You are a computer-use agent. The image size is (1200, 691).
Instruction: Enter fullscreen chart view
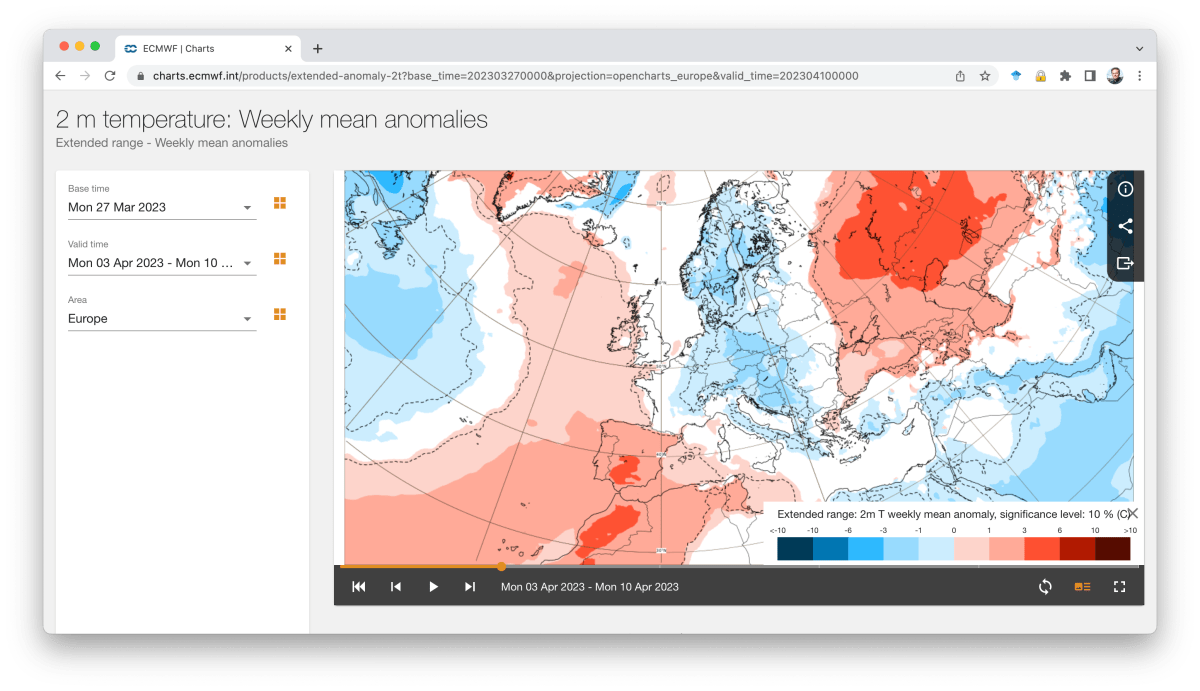(x=1119, y=587)
